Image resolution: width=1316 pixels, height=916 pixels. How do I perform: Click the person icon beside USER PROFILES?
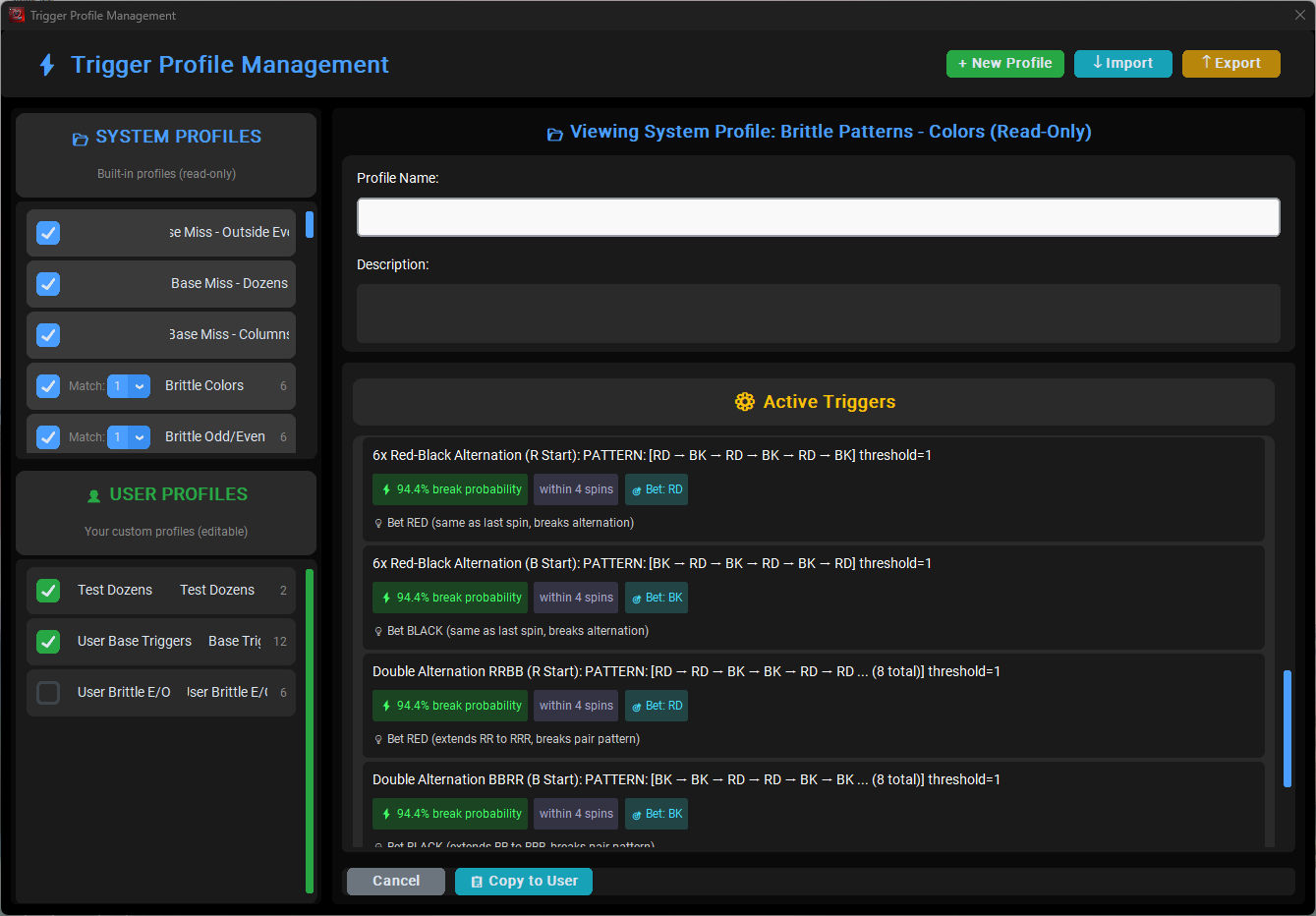(94, 496)
